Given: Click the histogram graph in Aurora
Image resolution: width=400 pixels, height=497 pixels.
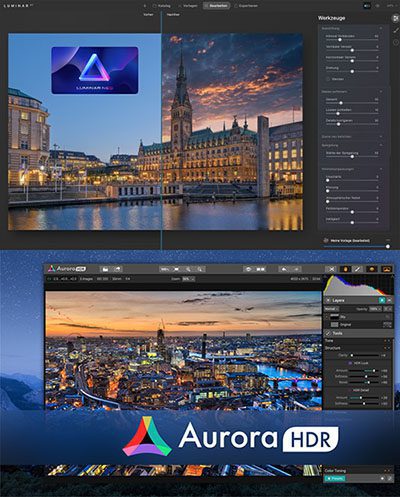Looking at the screenshot, I should pos(358,285).
